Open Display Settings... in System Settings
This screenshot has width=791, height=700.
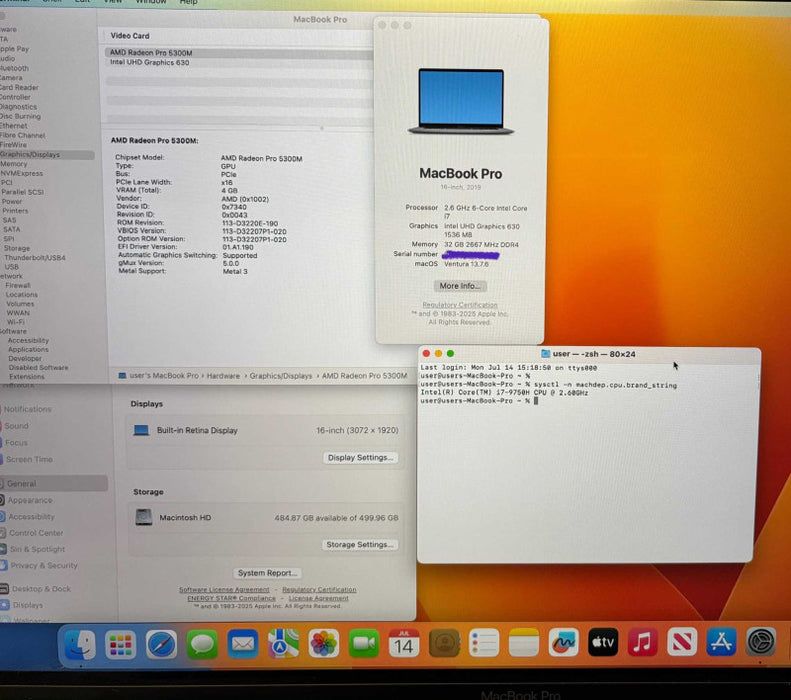point(360,457)
